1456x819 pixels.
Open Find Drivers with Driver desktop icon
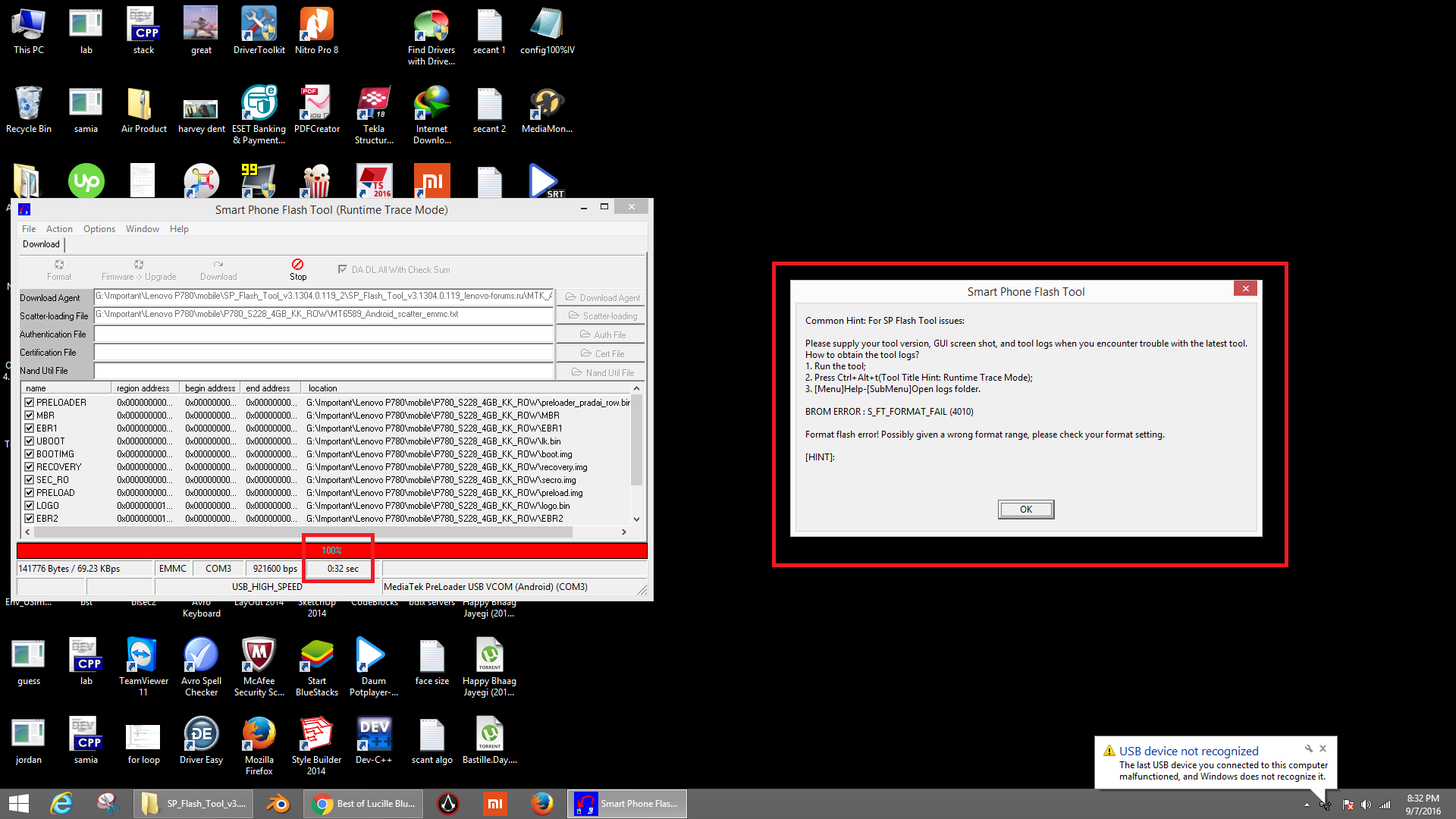coord(431,37)
